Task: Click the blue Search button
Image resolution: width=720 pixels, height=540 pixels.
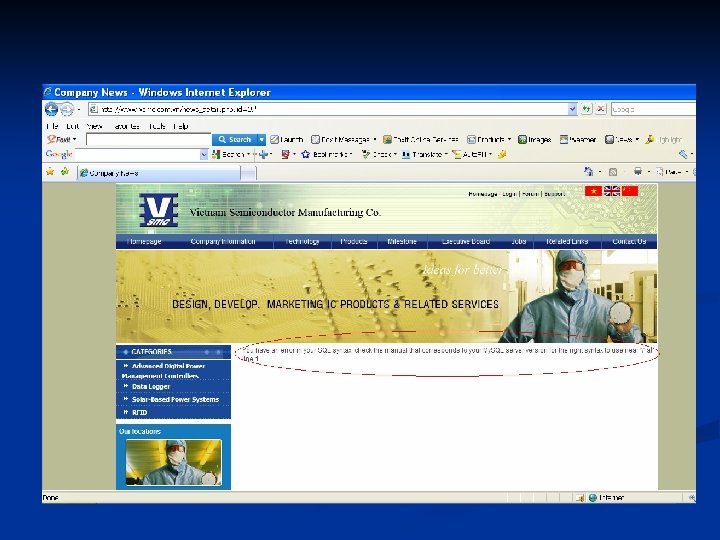Action: [235, 140]
